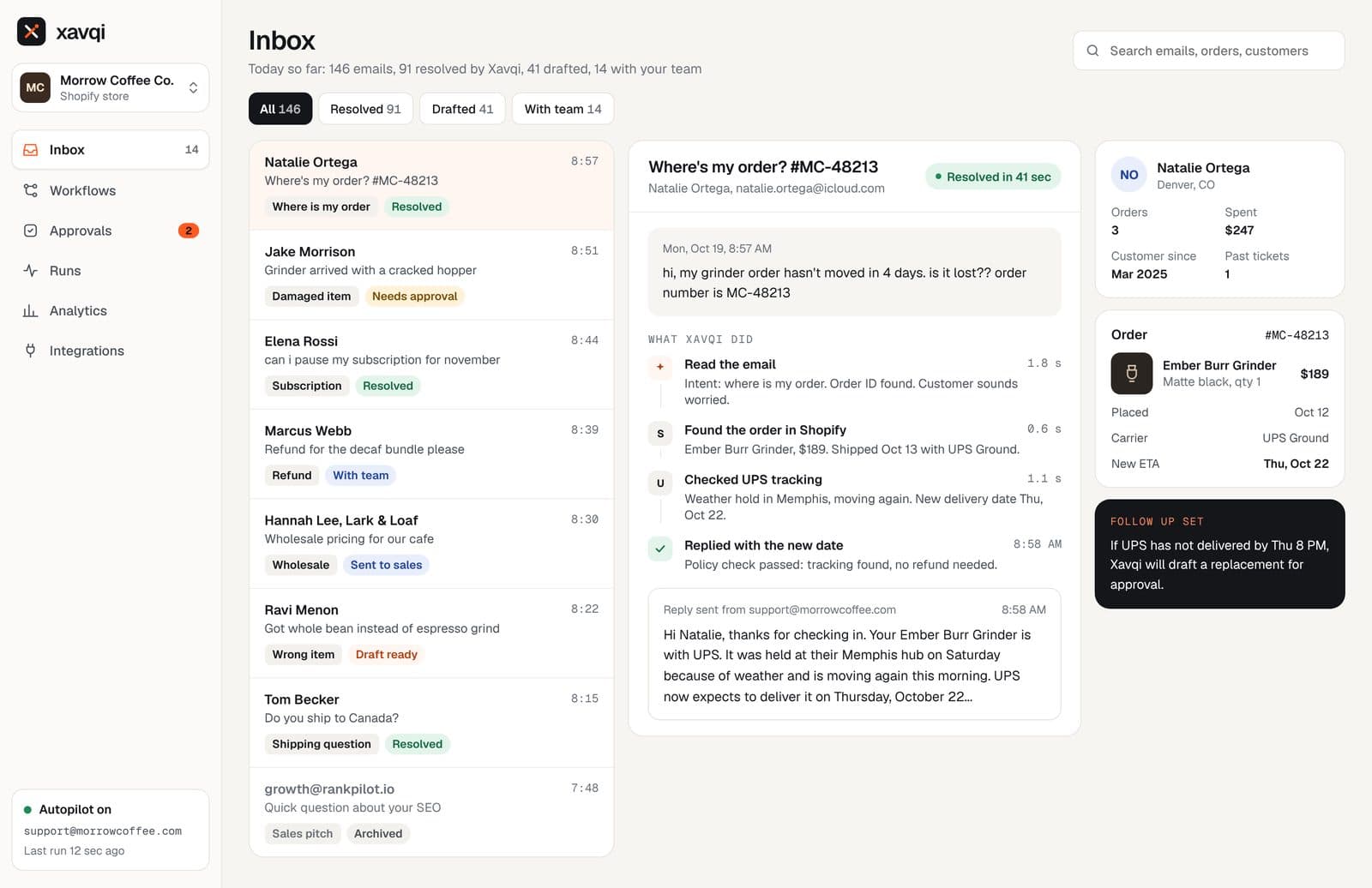Open the growth@rankpilot.io email
1372x888 pixels.
pyautogui.click(x=431, y=812)
